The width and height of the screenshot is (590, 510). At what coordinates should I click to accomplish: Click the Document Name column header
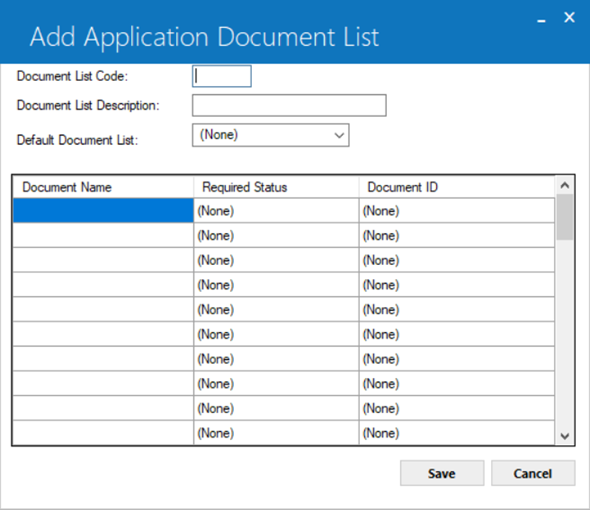(x=103, y=187)
